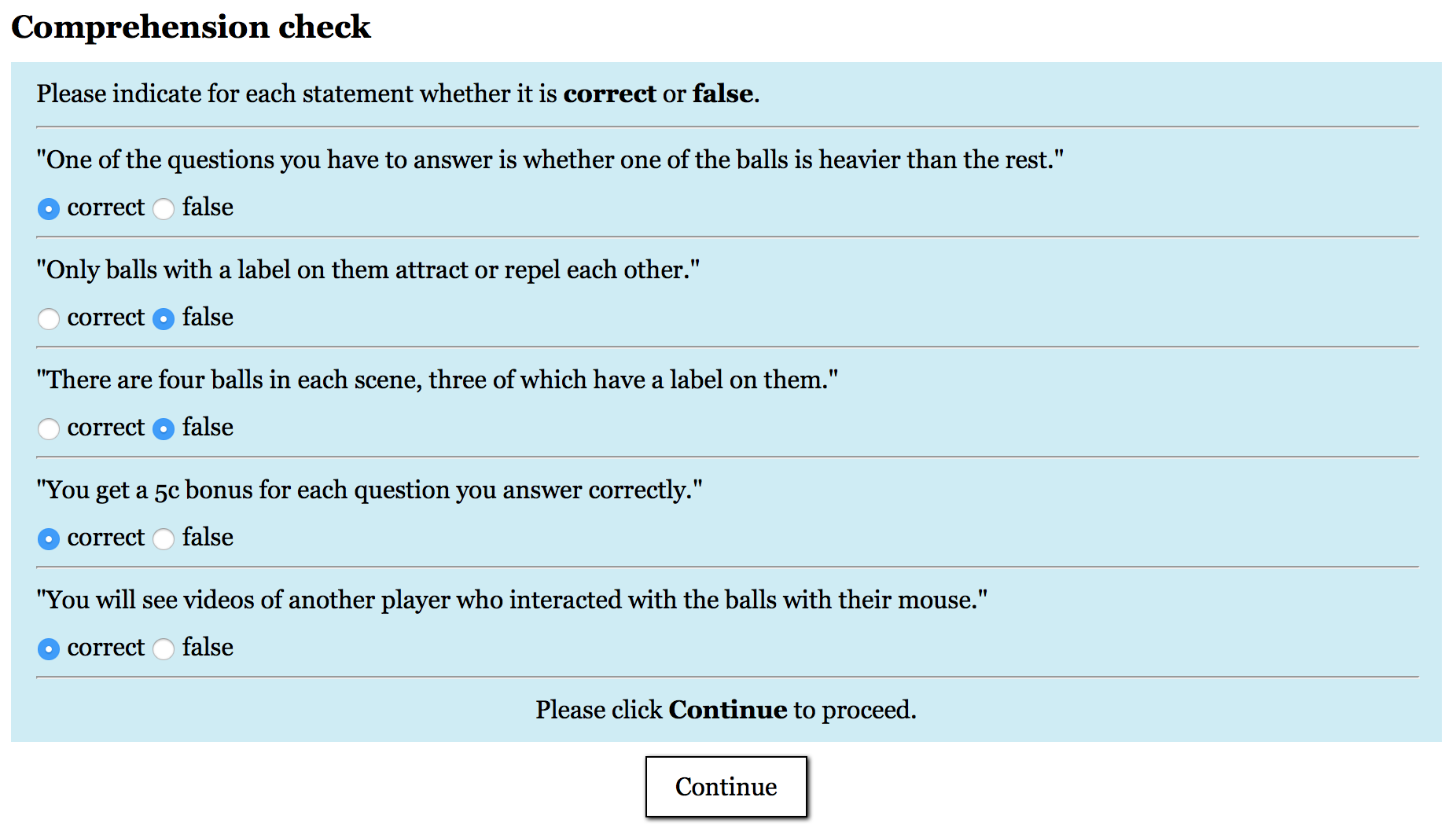
Task: Set the 5c bonus statement to correct
Action: (x=49, y=538)
